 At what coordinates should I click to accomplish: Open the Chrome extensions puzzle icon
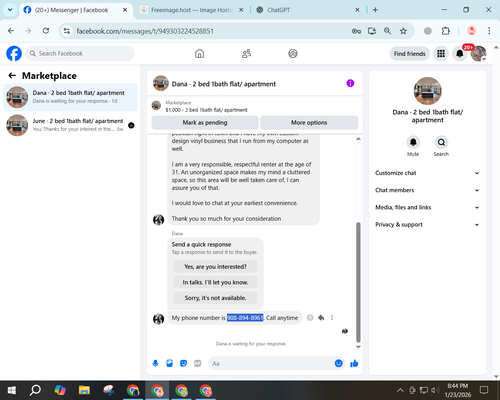coord(446,31)
